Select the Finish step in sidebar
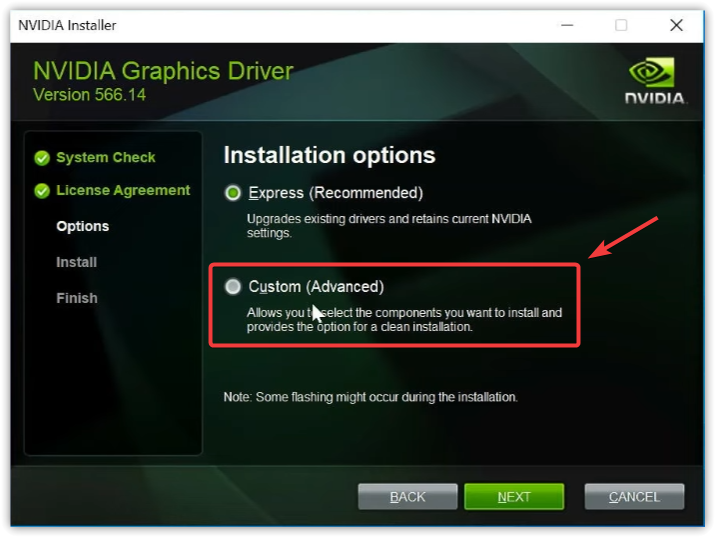 [x=77, y=298]
